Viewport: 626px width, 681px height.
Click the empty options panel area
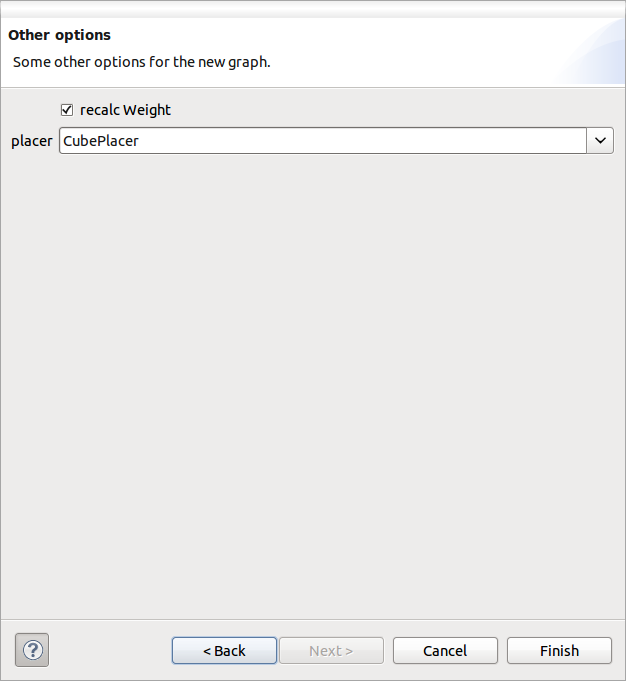[312, 380]
